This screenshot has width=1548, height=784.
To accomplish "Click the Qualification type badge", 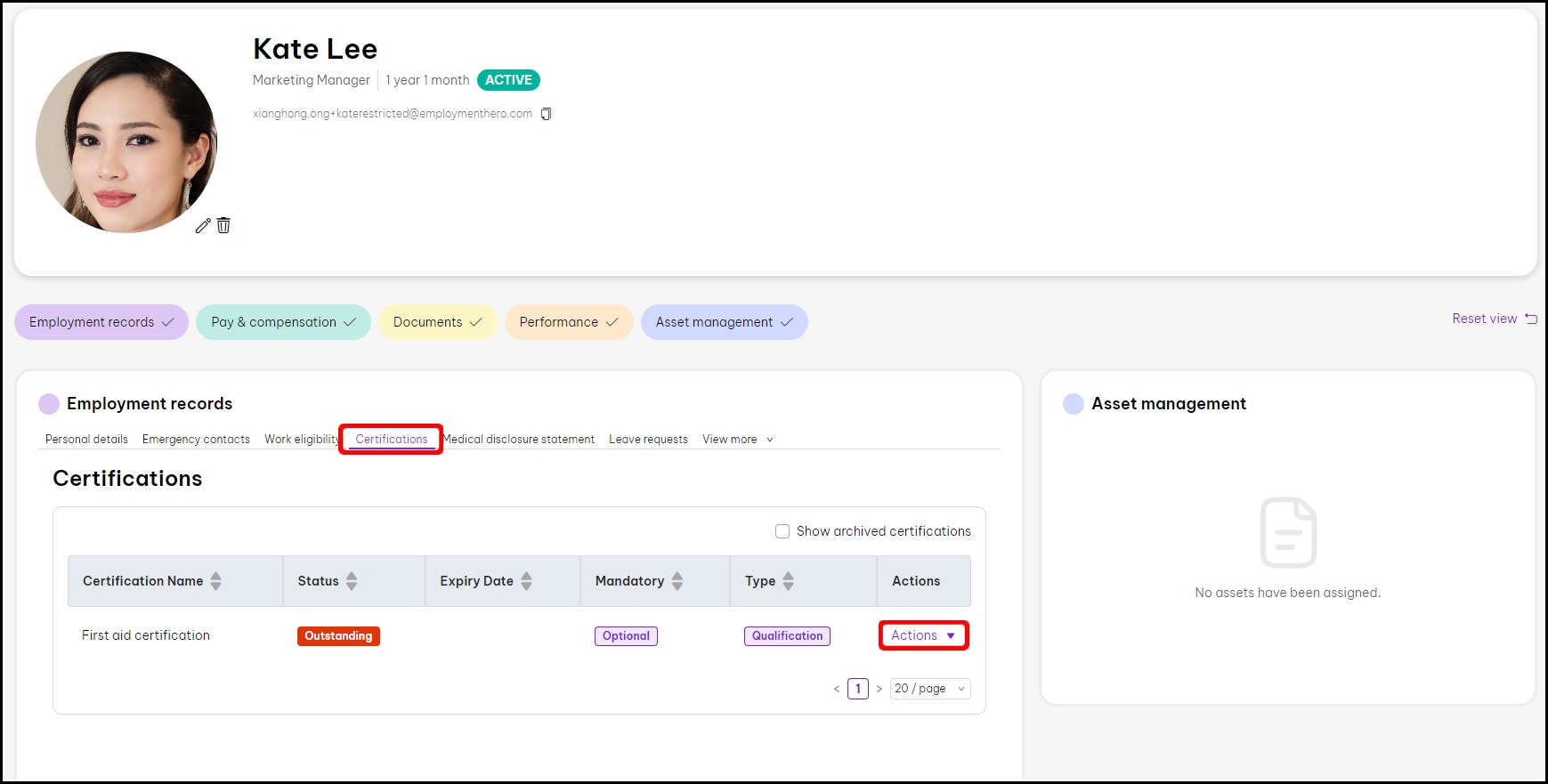I will click(787, 636).
